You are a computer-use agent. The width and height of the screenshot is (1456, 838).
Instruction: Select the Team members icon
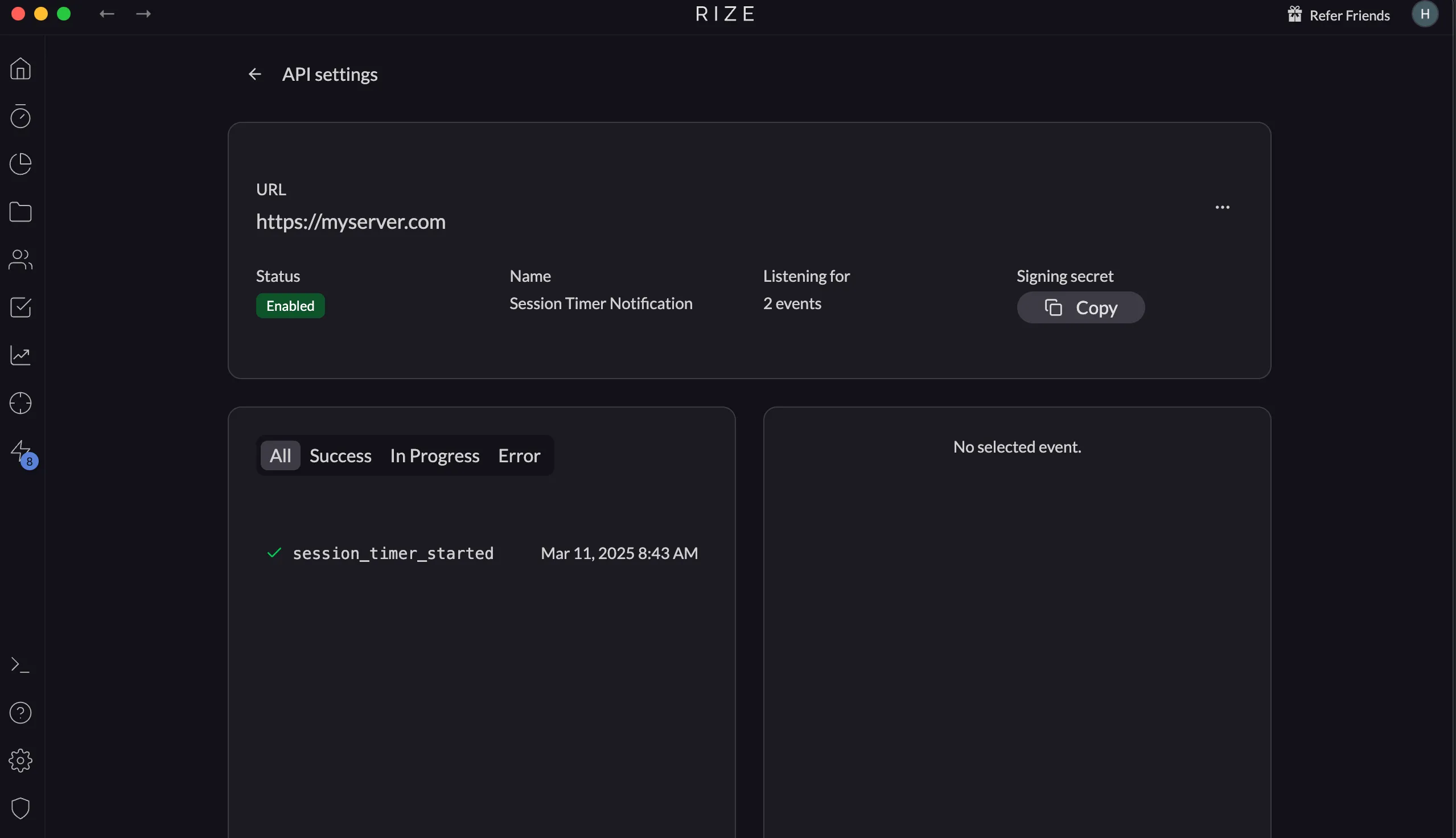20,260
